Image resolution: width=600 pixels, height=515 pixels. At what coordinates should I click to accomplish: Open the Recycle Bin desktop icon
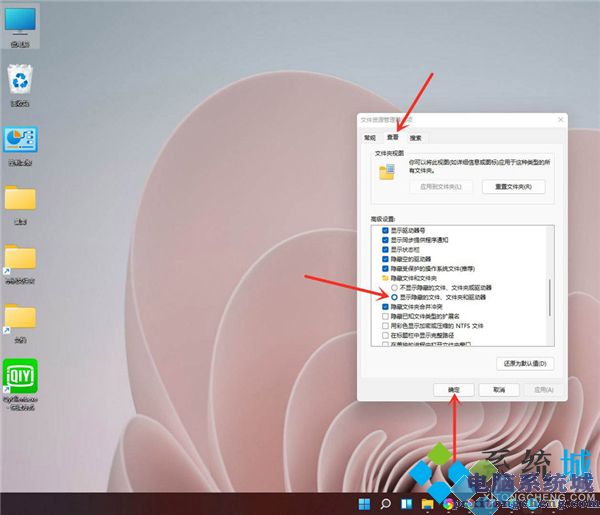[20, 85]
